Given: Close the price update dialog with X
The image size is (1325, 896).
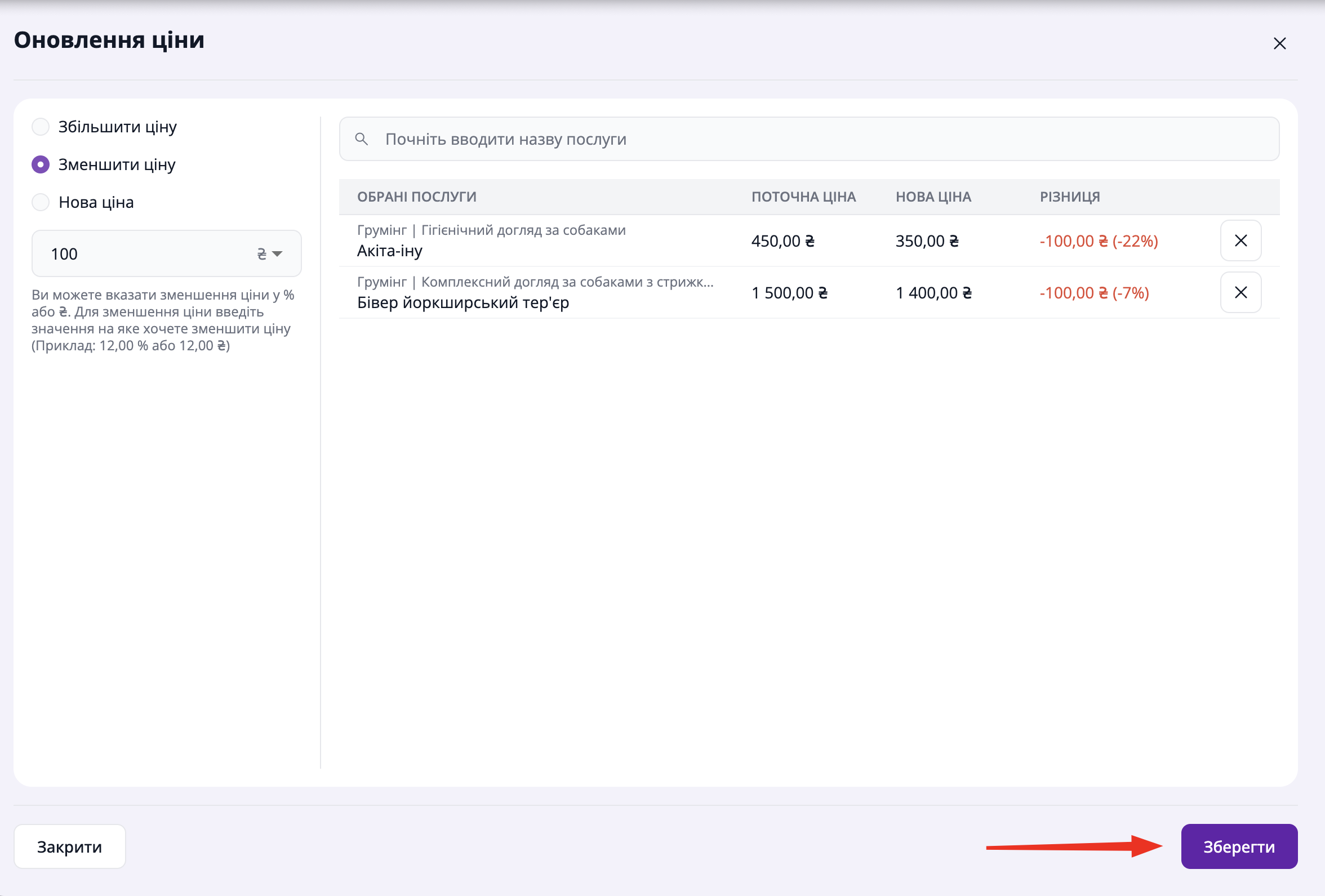Looking at the screenshot, I should 1279,44.
